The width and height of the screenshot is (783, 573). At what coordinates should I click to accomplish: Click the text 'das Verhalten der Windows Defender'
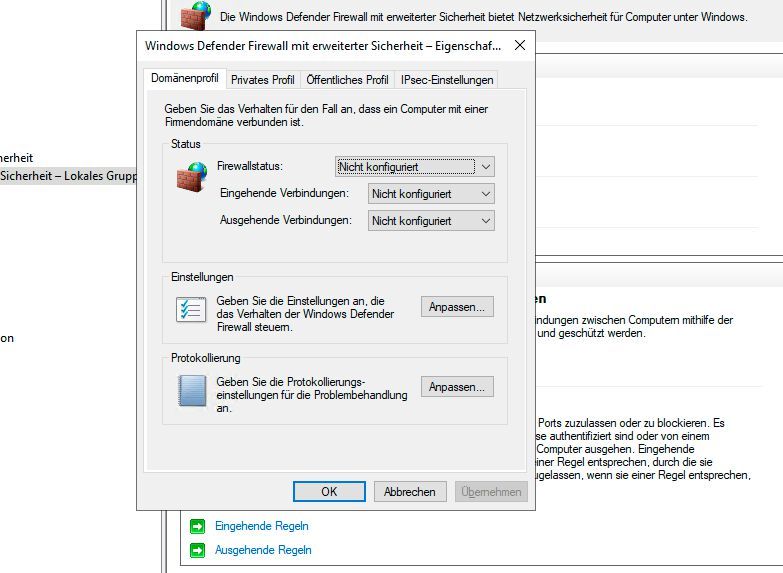pos(305,314)
